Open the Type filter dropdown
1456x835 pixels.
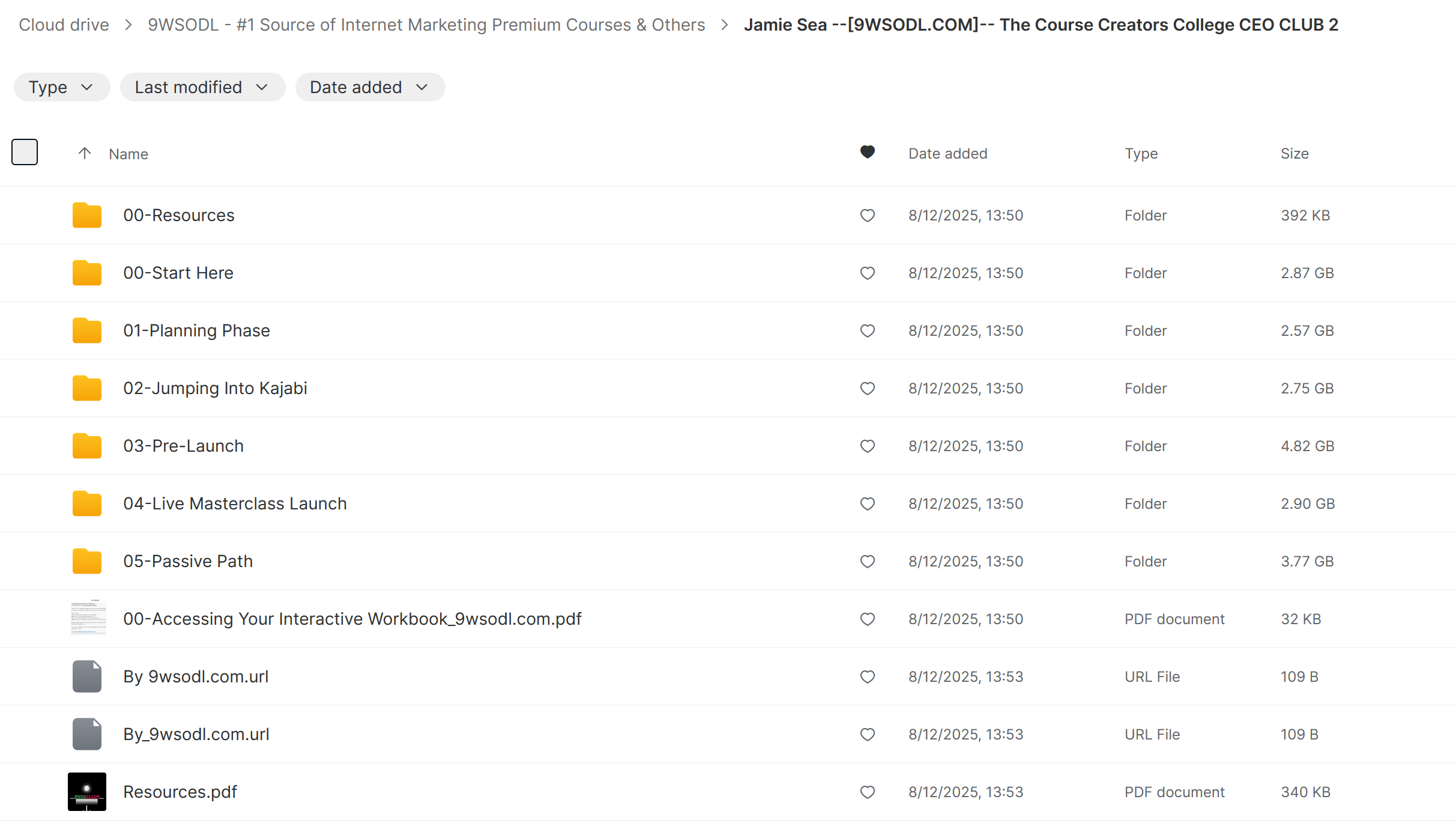click(x=61, y=87)
